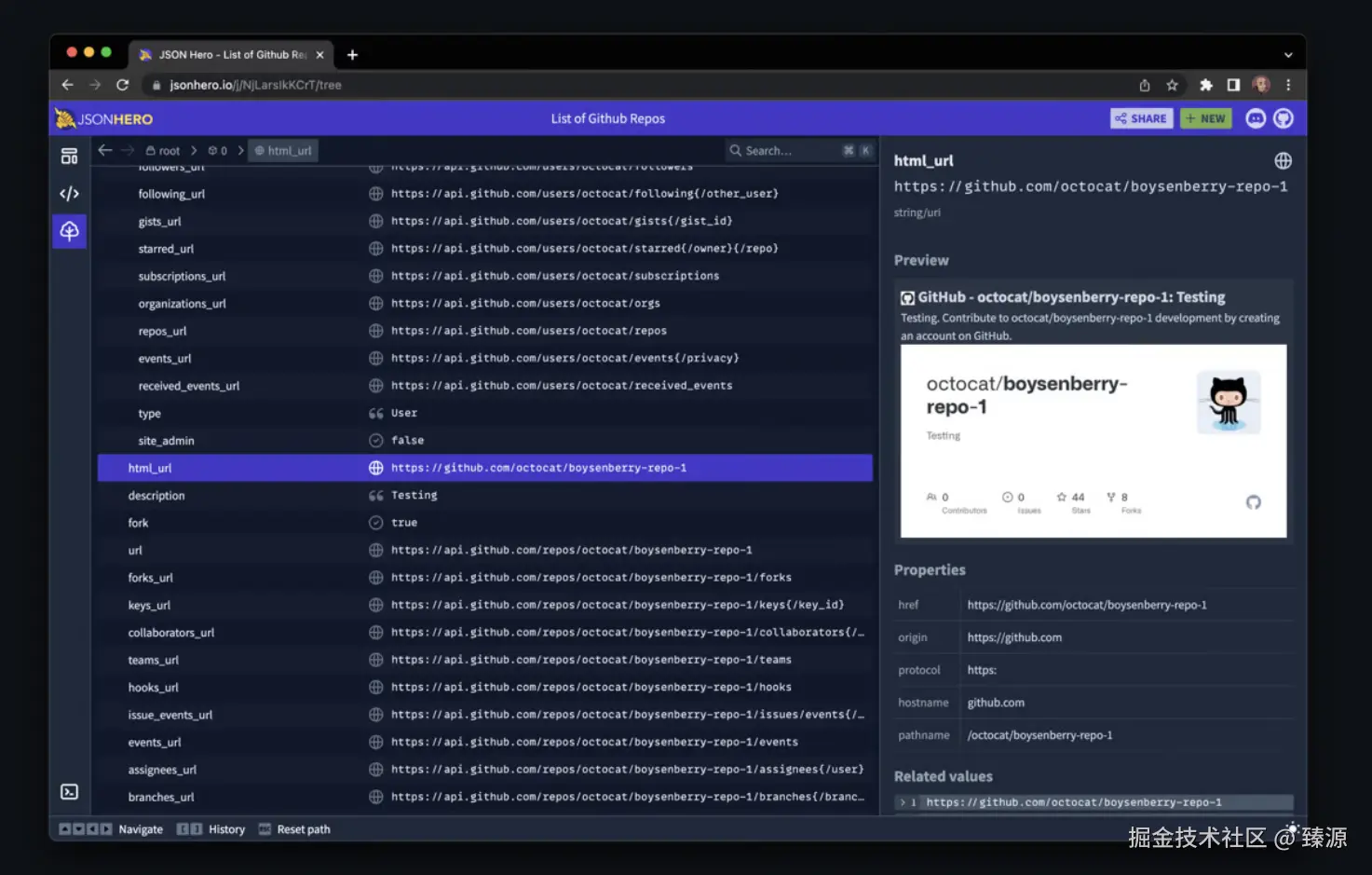Go forward in path history arrow

(128, 150)
